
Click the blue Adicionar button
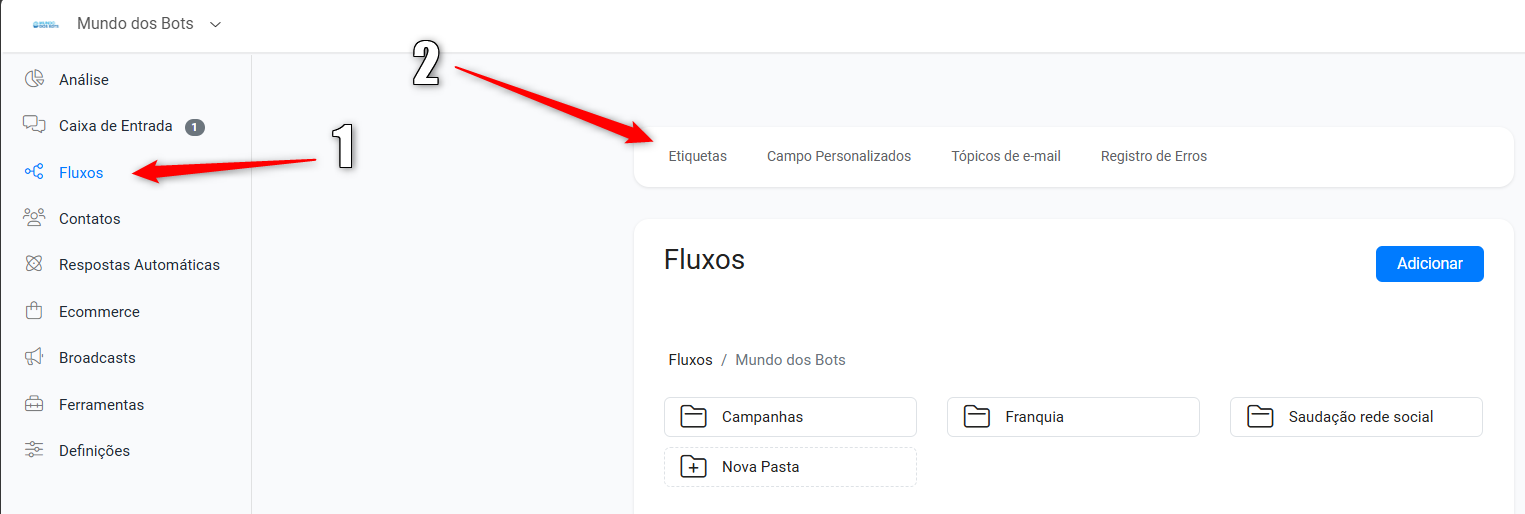coord(1430,264)
